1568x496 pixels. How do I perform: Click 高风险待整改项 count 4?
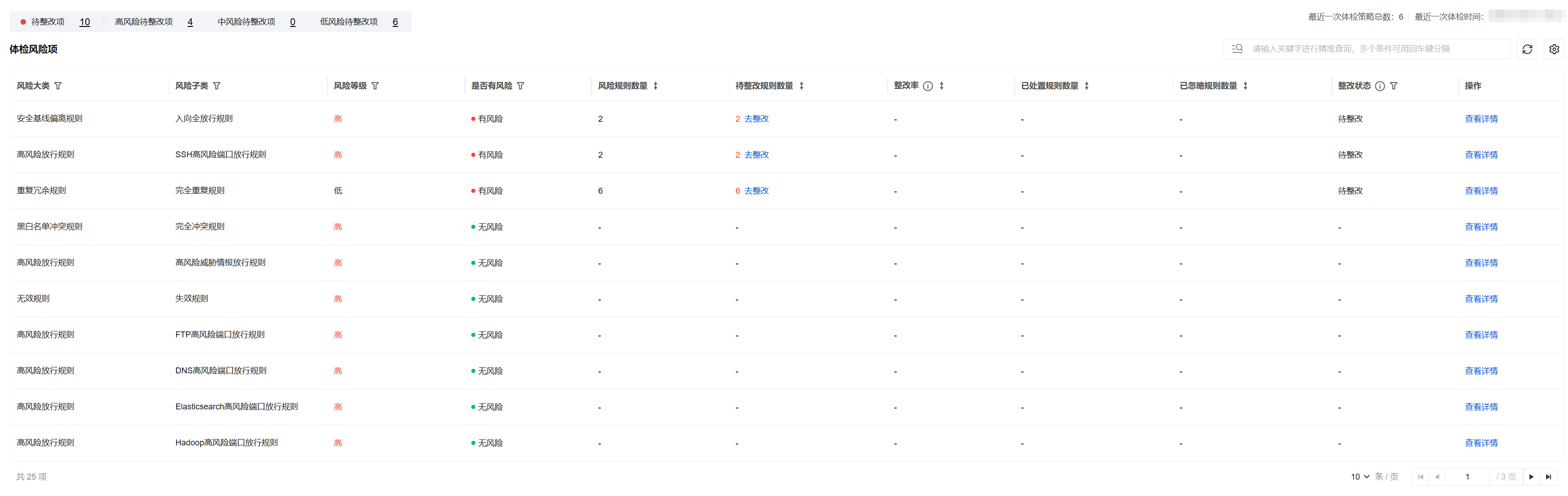tap(190, 22)
